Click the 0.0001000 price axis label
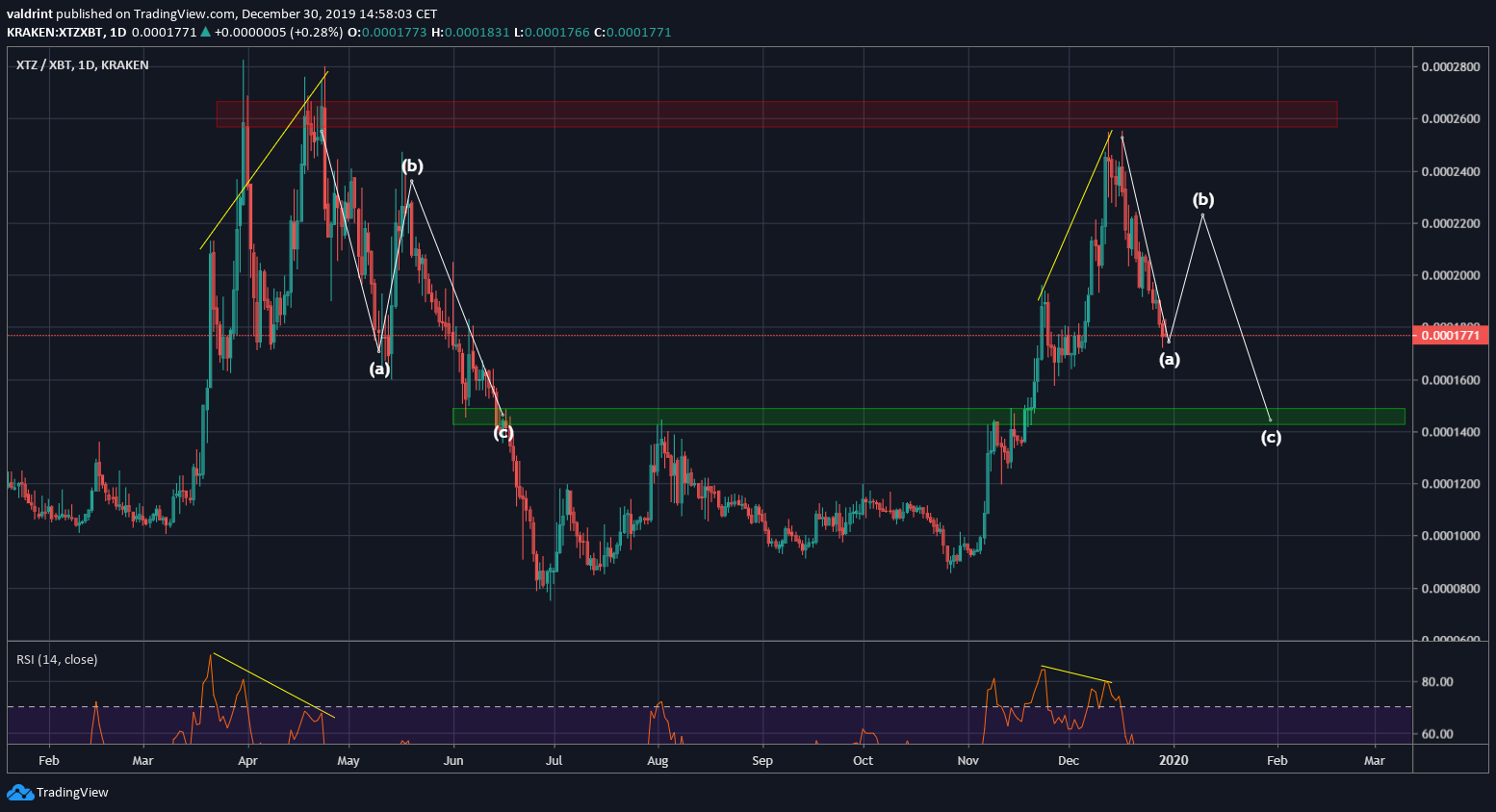The image size is (1496, 812). pos(1451,536)
